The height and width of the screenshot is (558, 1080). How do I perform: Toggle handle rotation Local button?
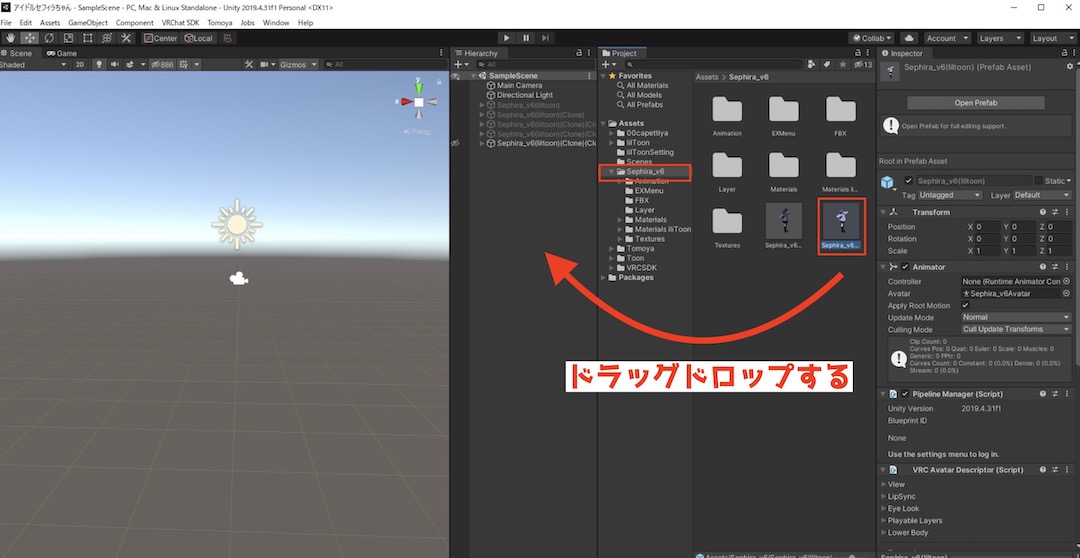(x=198, y=38)
